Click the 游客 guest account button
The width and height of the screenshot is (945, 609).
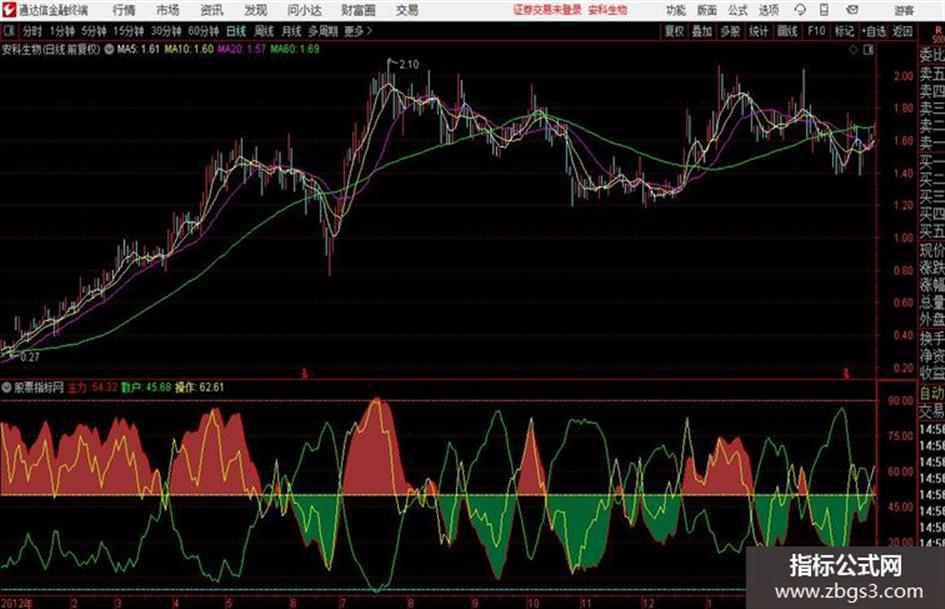pos(904,10)
